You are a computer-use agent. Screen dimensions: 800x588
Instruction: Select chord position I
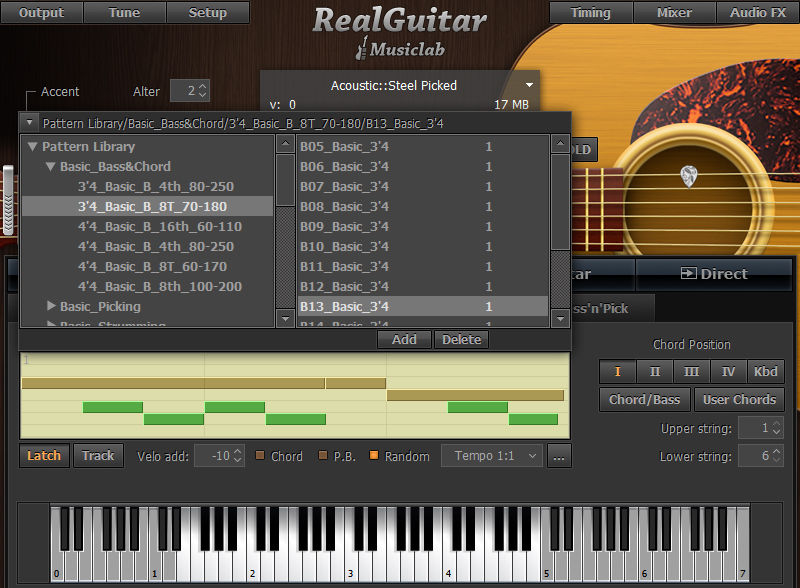618,371
